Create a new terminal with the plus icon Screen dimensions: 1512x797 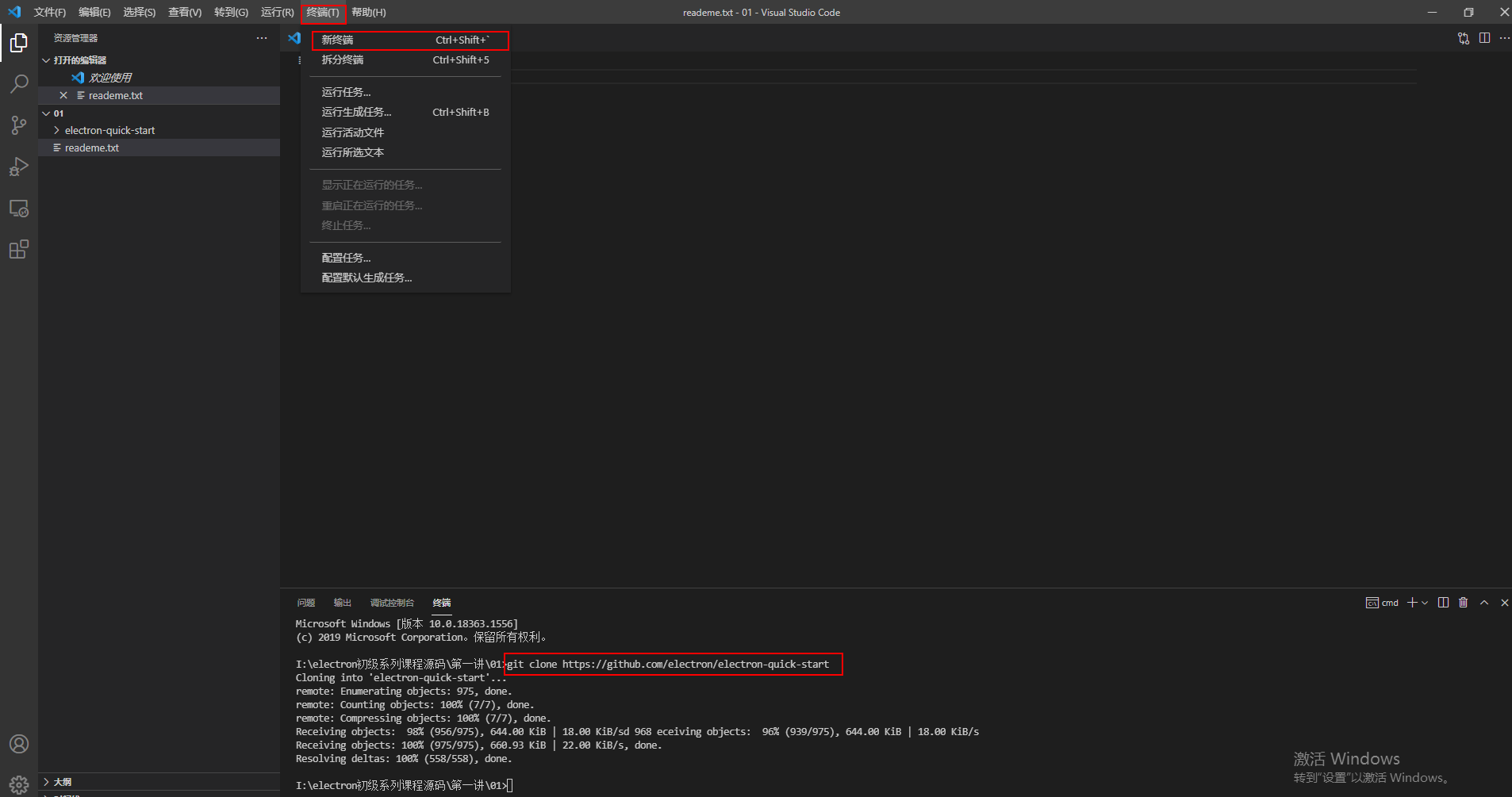[x=1411, y=603]
